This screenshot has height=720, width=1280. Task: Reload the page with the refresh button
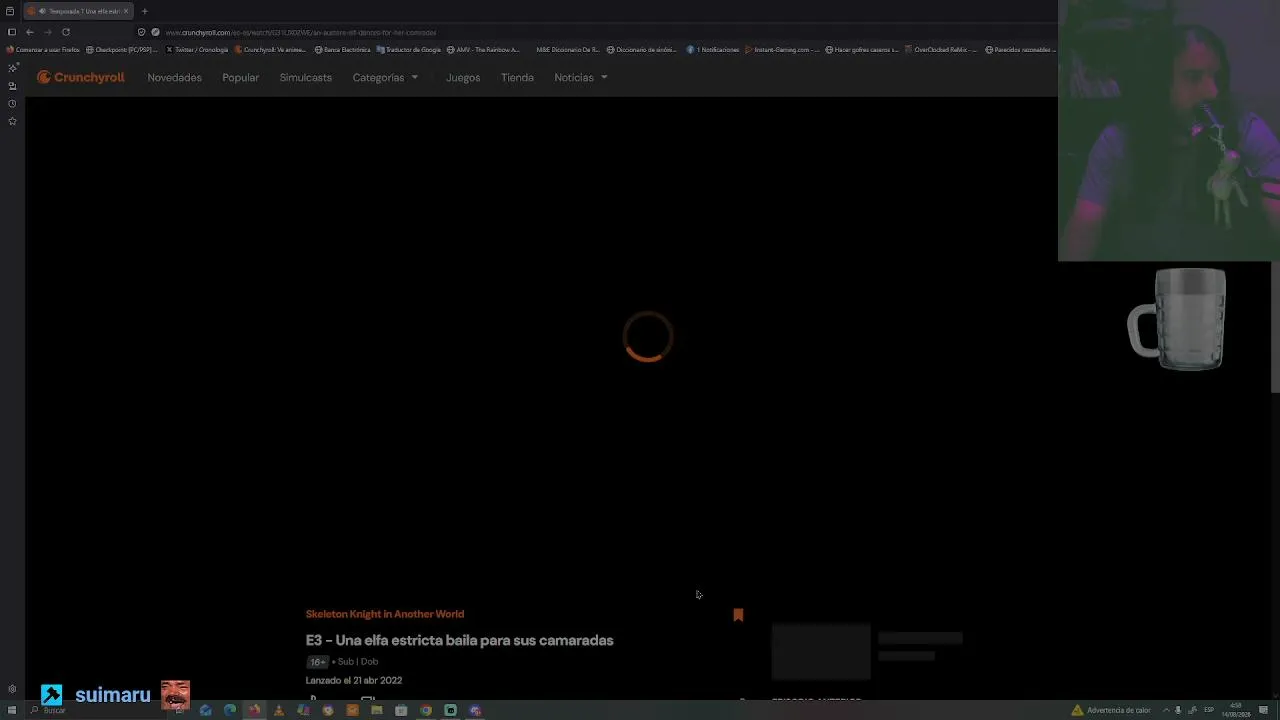pos(66,32)
